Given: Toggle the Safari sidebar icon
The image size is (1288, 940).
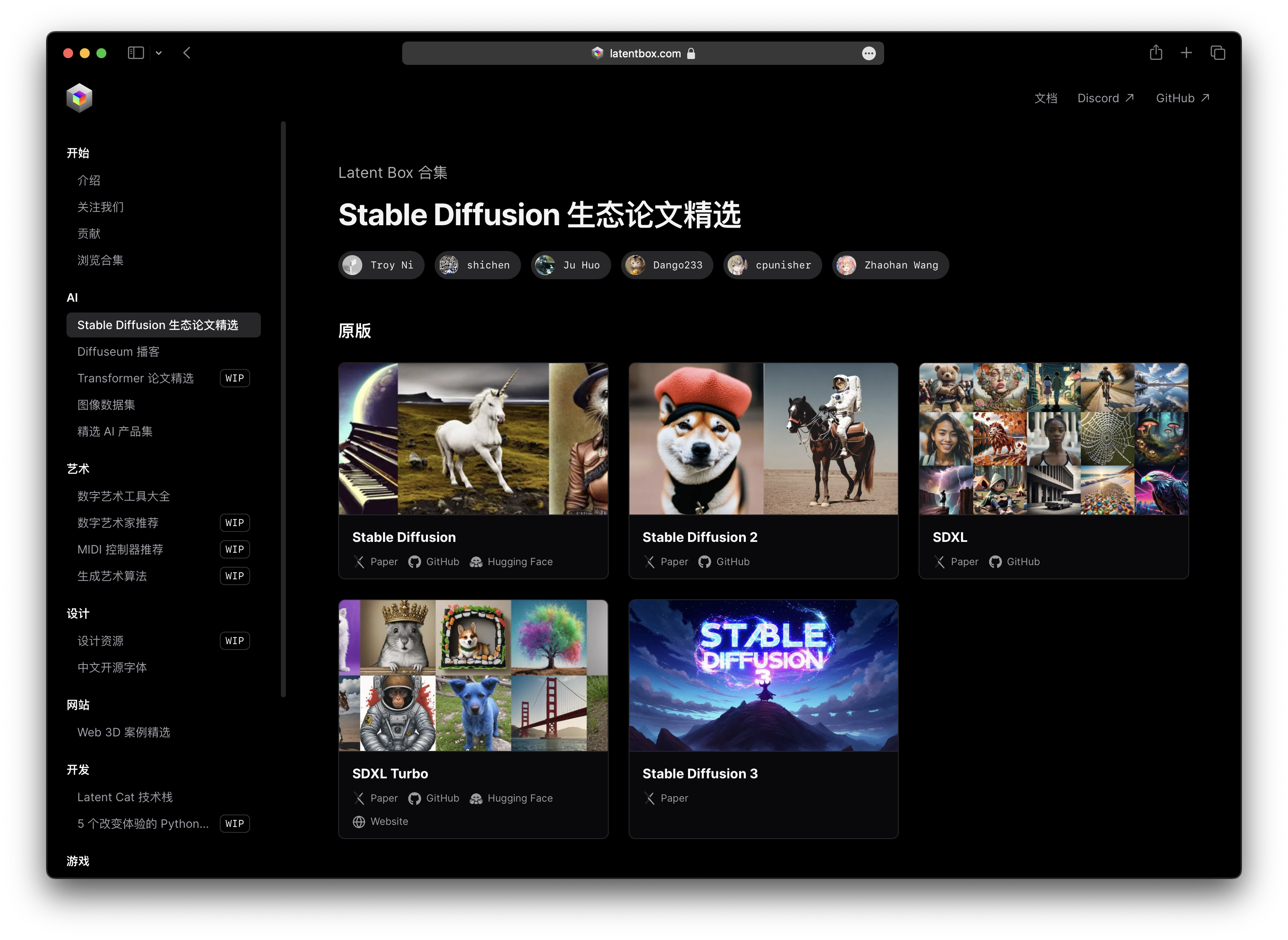Looking at the screenshot, I should [x=135, y=53].
